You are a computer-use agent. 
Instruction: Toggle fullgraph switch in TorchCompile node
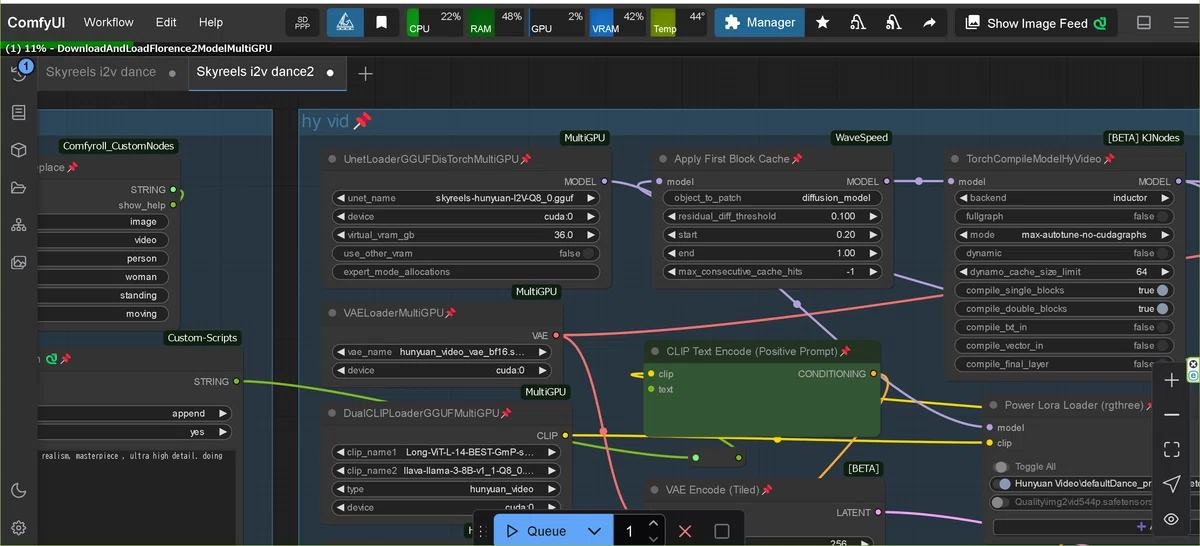point(1163,216)
